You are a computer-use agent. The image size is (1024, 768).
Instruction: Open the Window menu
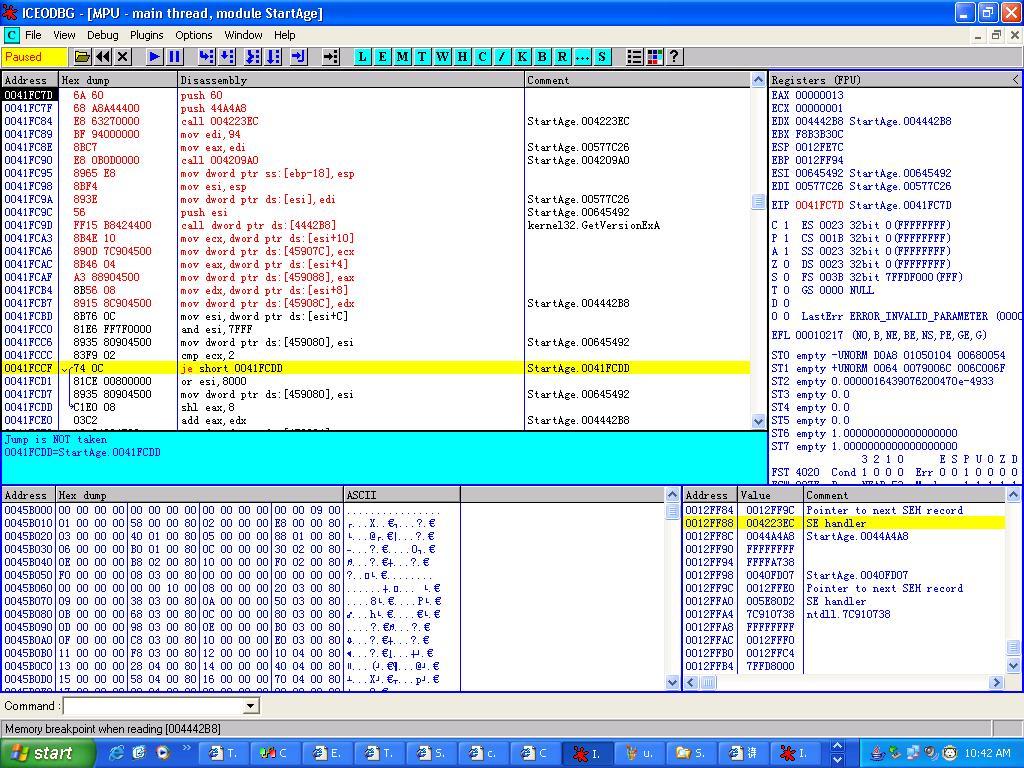click(243, 35)
